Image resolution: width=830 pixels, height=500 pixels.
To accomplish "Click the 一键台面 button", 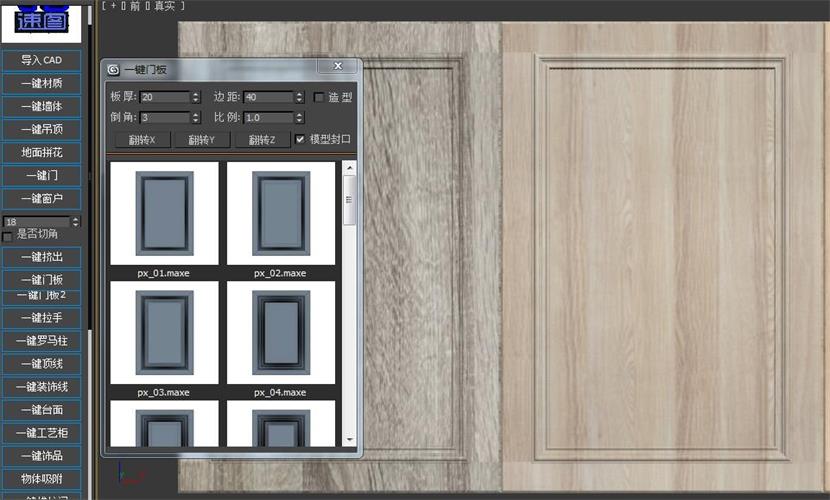I will click(41, 410).
